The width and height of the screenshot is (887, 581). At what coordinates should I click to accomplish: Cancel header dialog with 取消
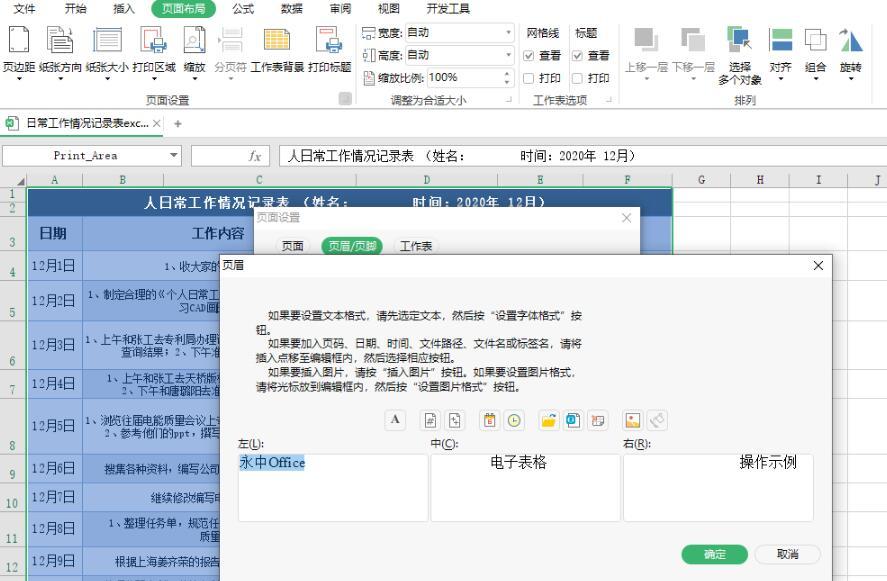tap(787, 554)
